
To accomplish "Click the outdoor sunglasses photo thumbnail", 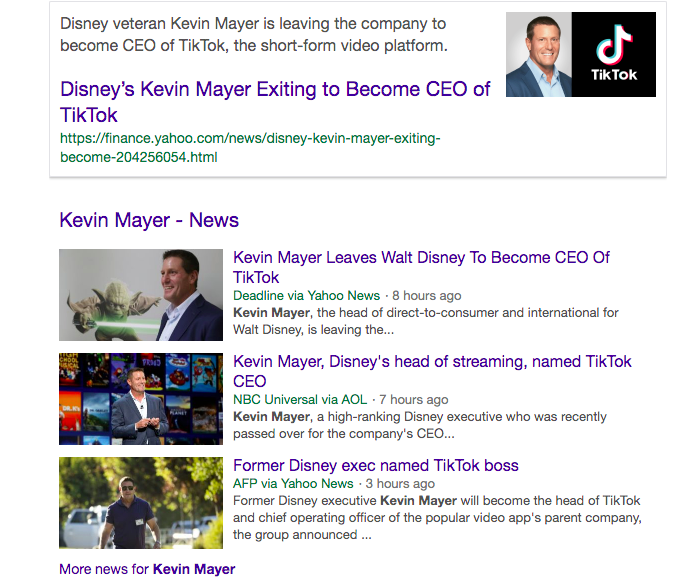I will pyautogui.click(x=141, y=503).
